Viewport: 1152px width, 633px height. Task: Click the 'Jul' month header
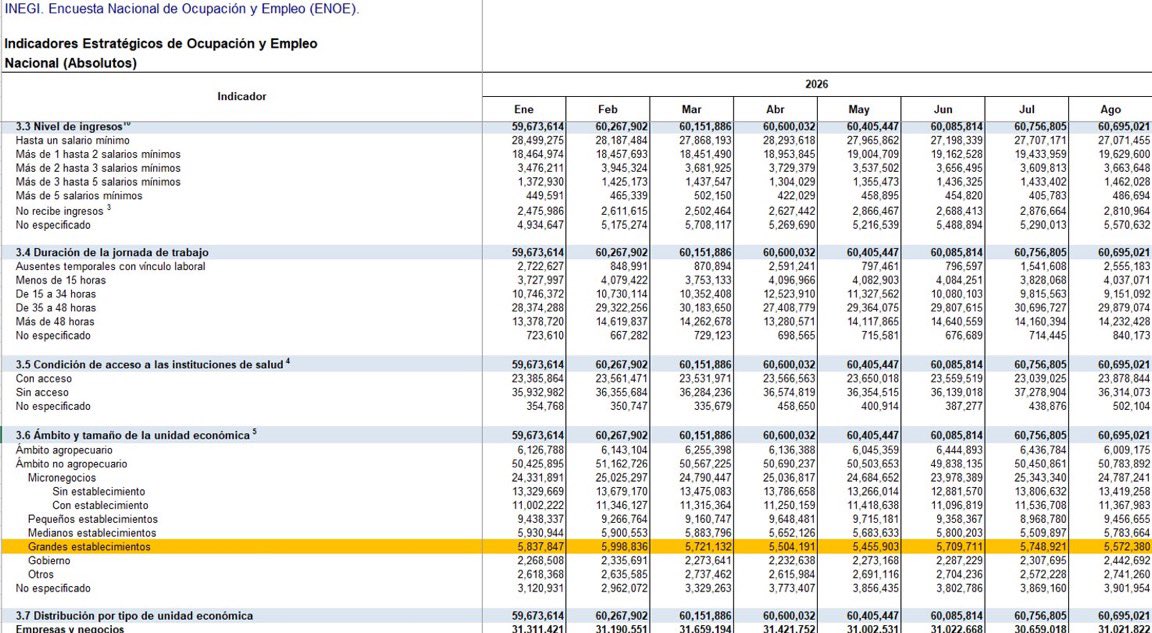pos(1026,109)
